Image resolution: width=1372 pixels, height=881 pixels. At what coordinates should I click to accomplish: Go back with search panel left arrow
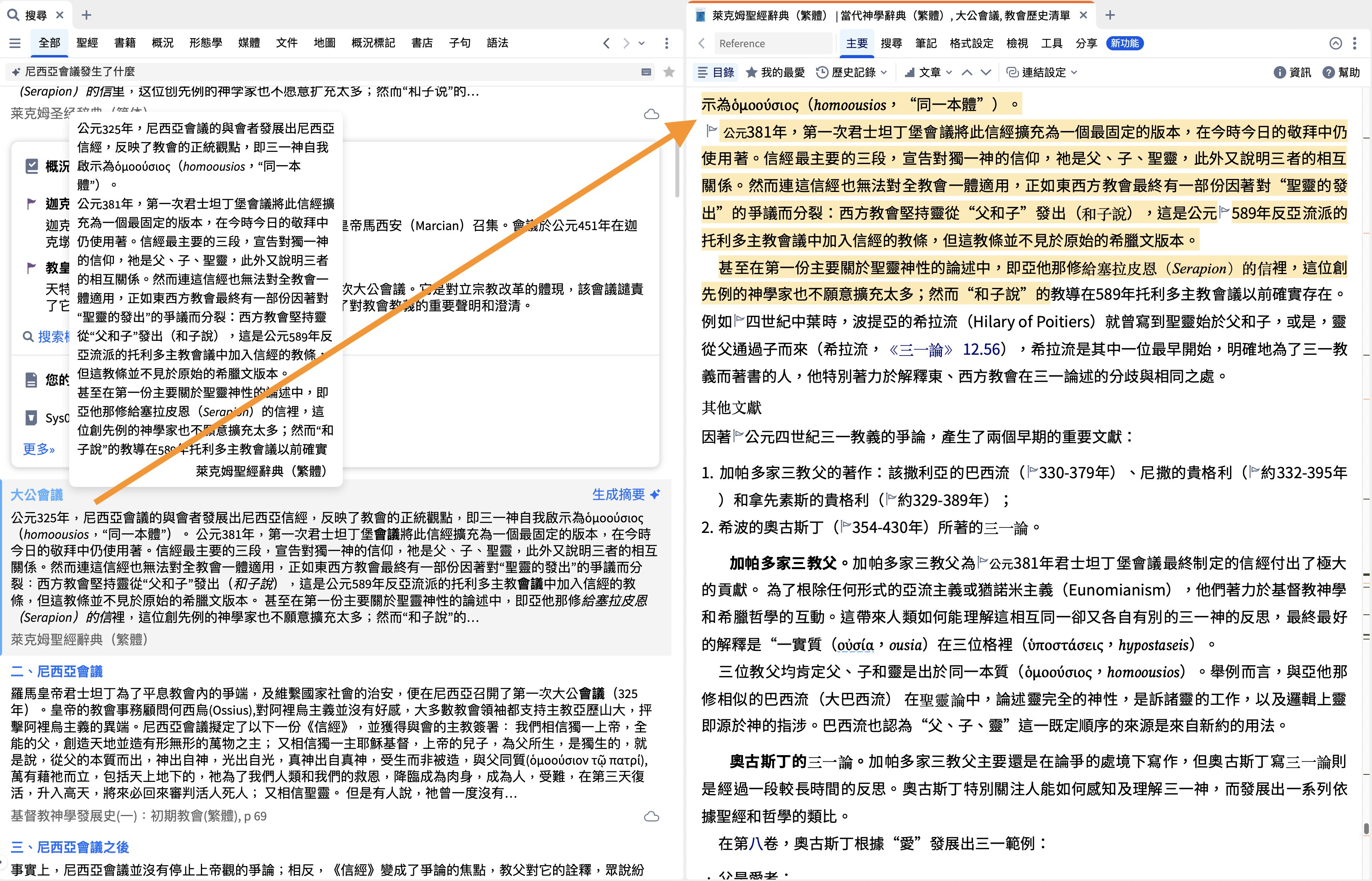[x=606, y=43]
